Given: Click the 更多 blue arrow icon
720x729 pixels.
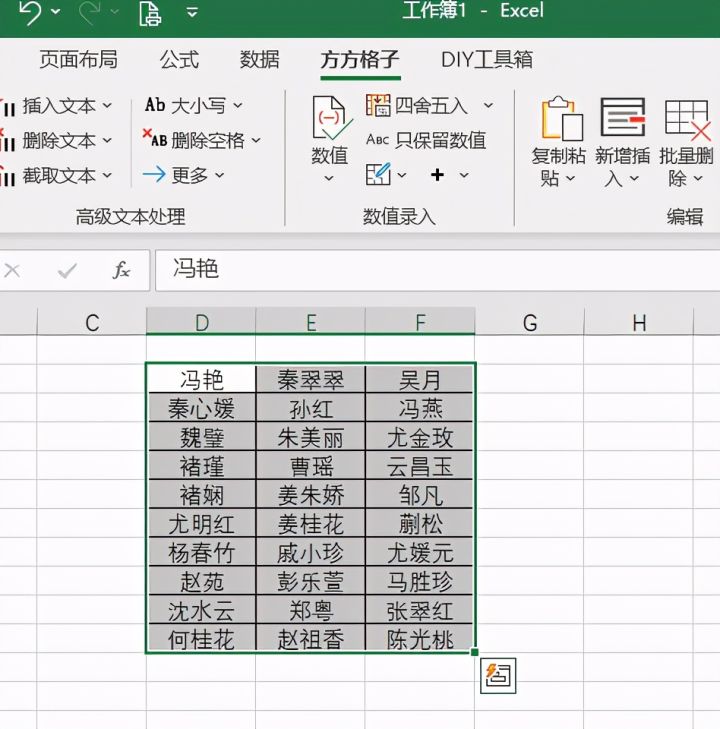Looking at the screenshot, I should coord(154,175).
